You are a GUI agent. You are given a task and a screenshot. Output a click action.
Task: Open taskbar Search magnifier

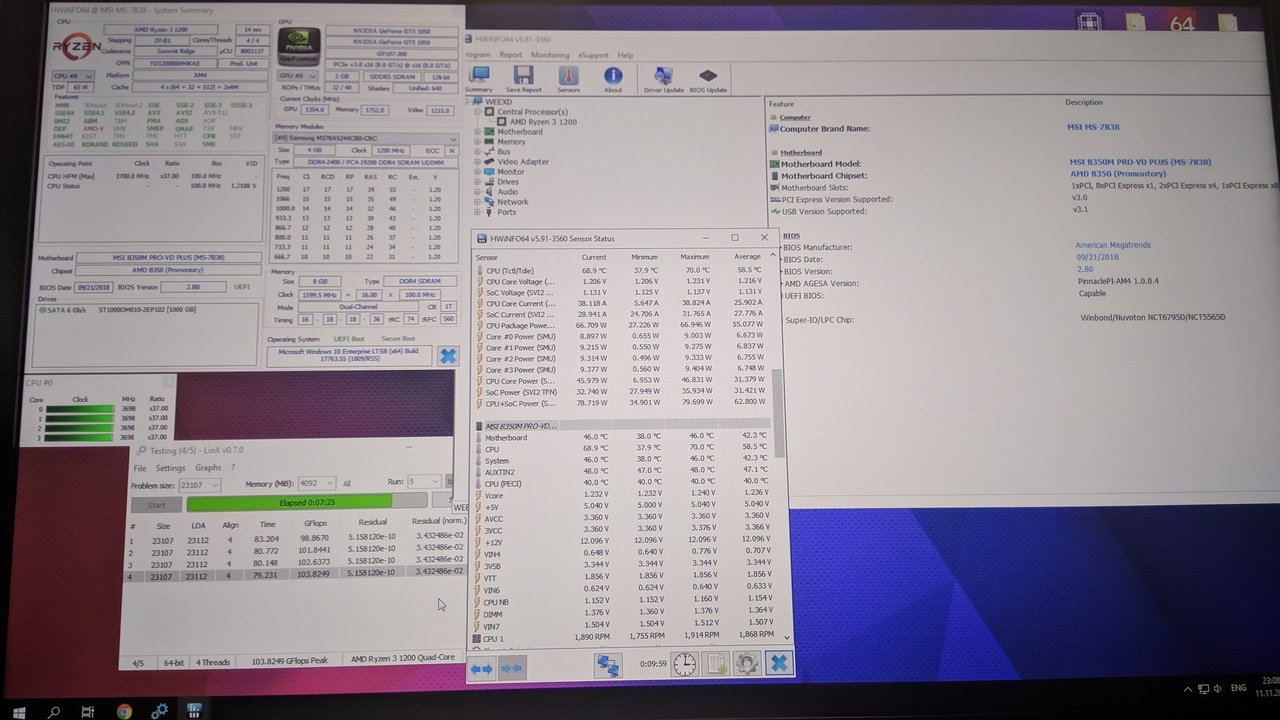pyautogui.click(x=55, y=712)
